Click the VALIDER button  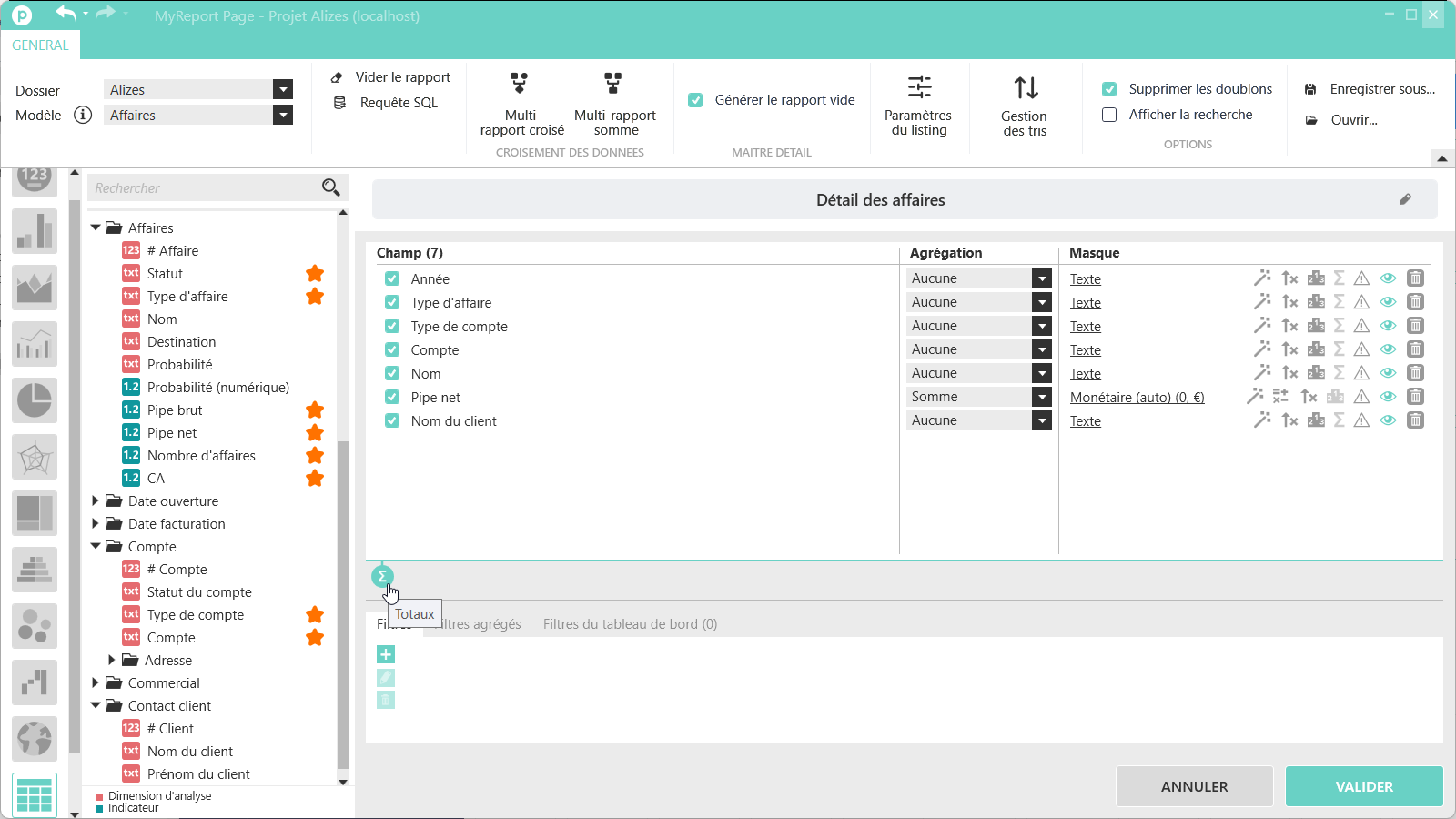click(1363, 786)
